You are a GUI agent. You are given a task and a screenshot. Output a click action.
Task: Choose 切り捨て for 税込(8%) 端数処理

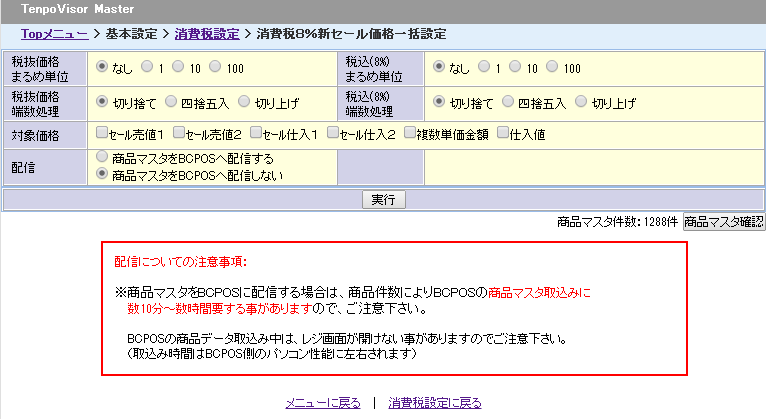tap(439, 102)
